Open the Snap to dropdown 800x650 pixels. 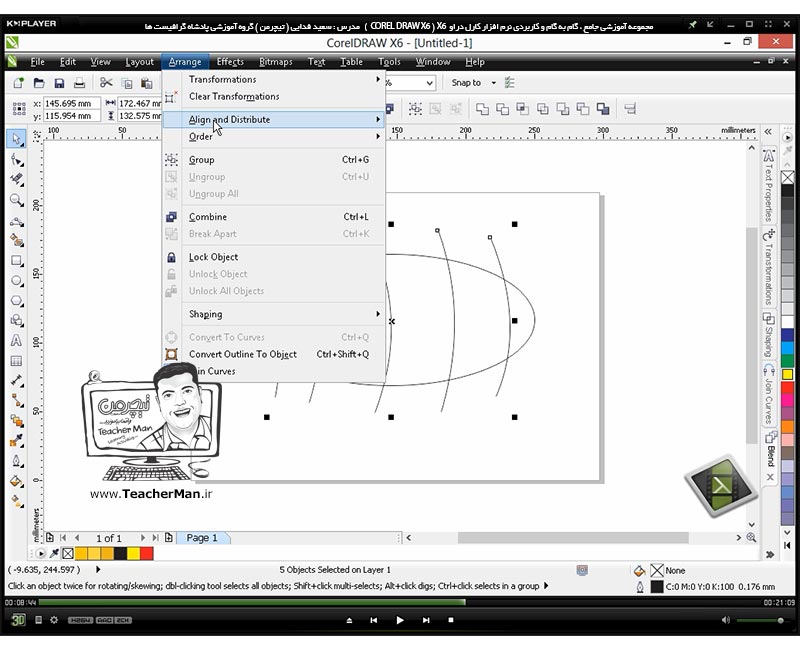point(493,83)
